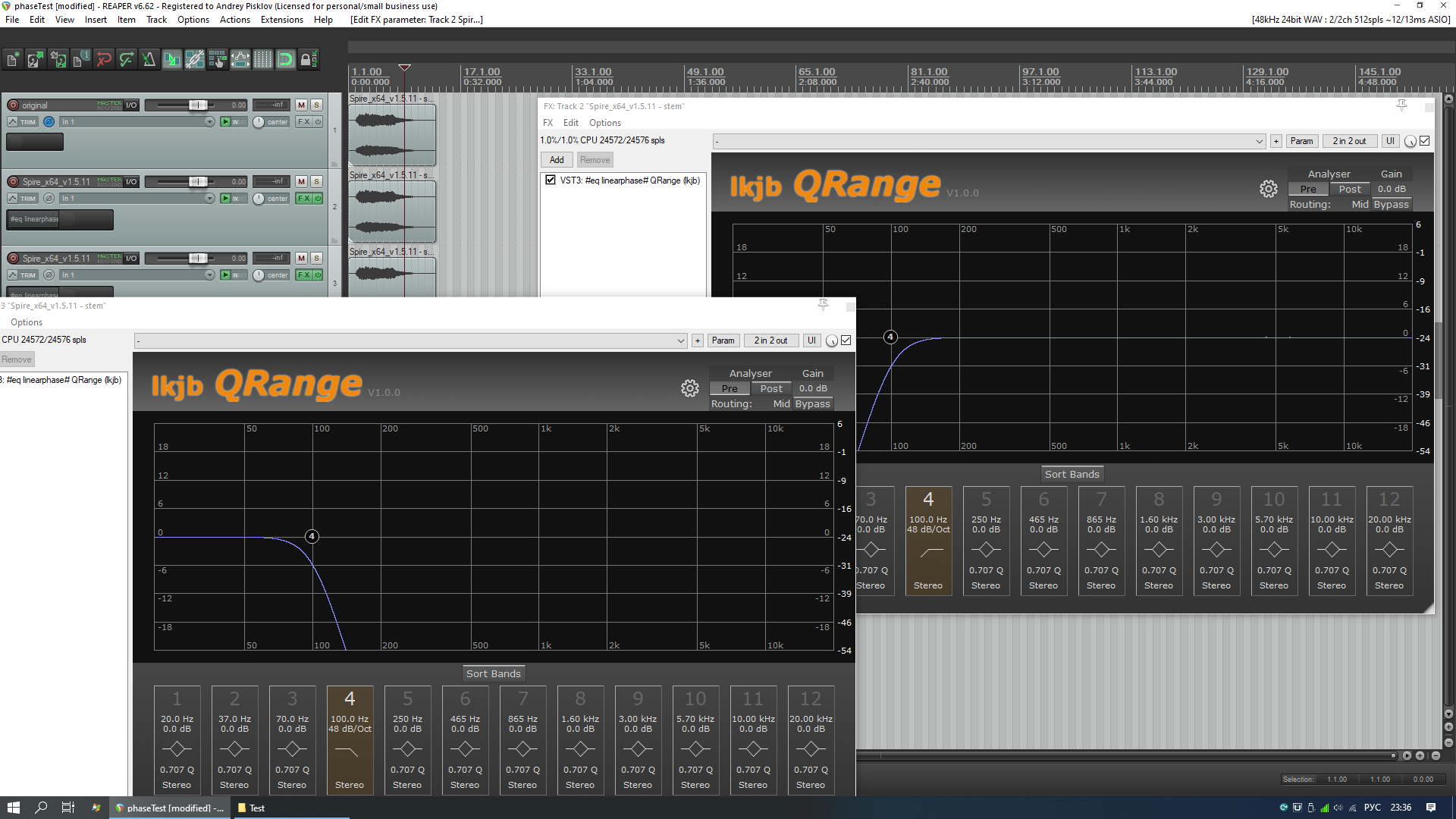This screenshot has width=1456, height=819.
Task: Open the Extensions menu
Action: coord(281,20)
